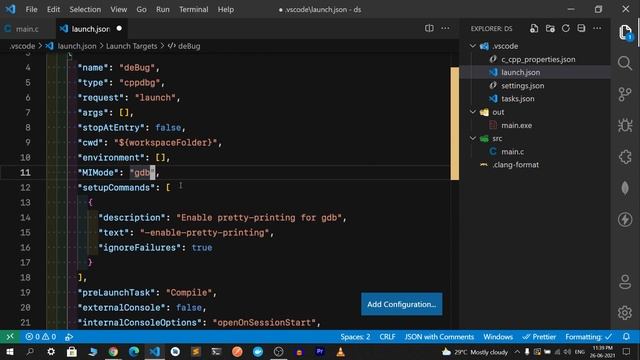The image size is (640, 360).
Task: Change the CRLF end-of-line sequence
Action: coord(387,337)
